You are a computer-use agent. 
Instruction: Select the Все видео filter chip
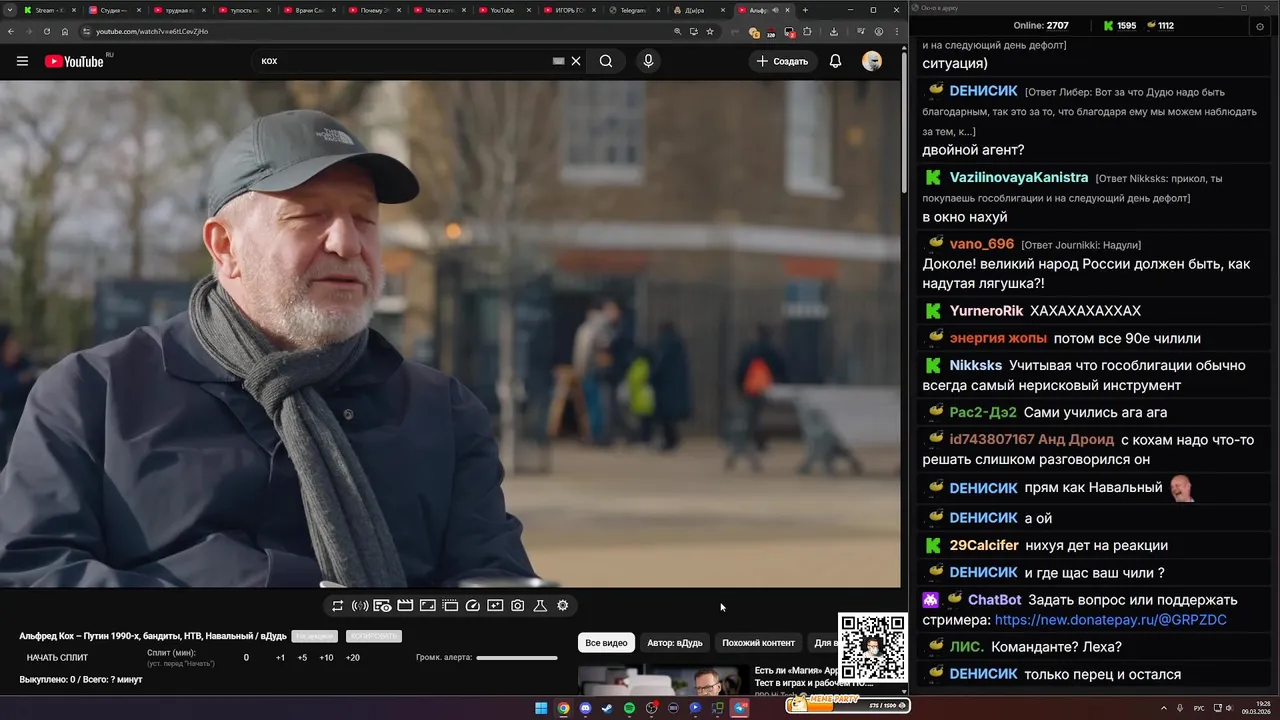pos(606,643)
